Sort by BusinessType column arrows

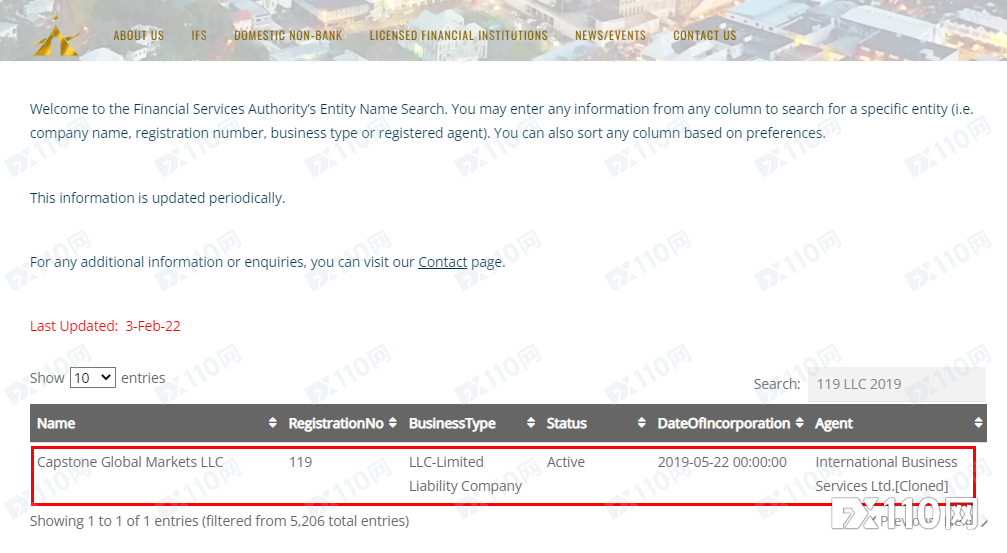tap(530, 423)
